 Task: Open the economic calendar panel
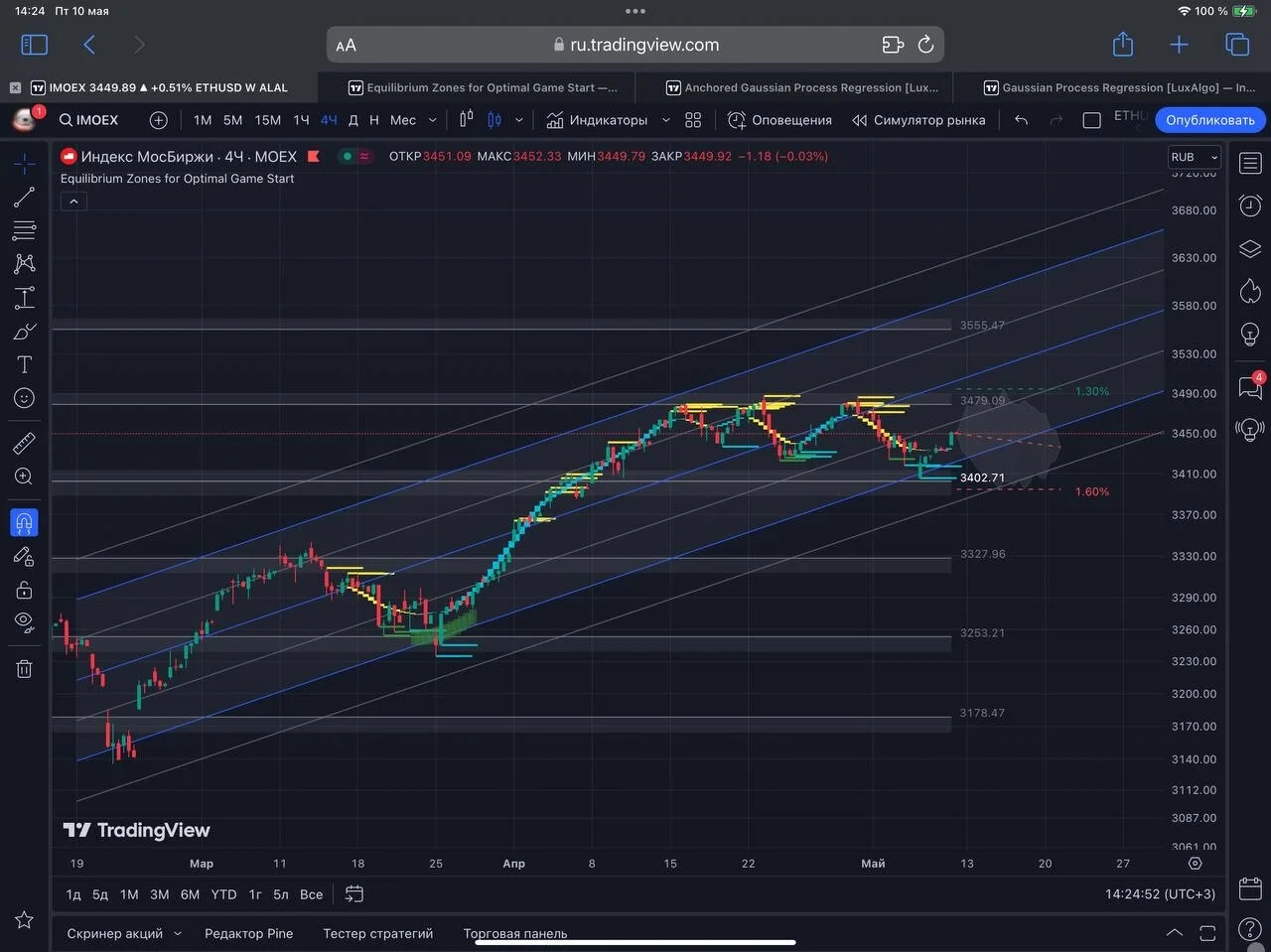click(1250, 887)
